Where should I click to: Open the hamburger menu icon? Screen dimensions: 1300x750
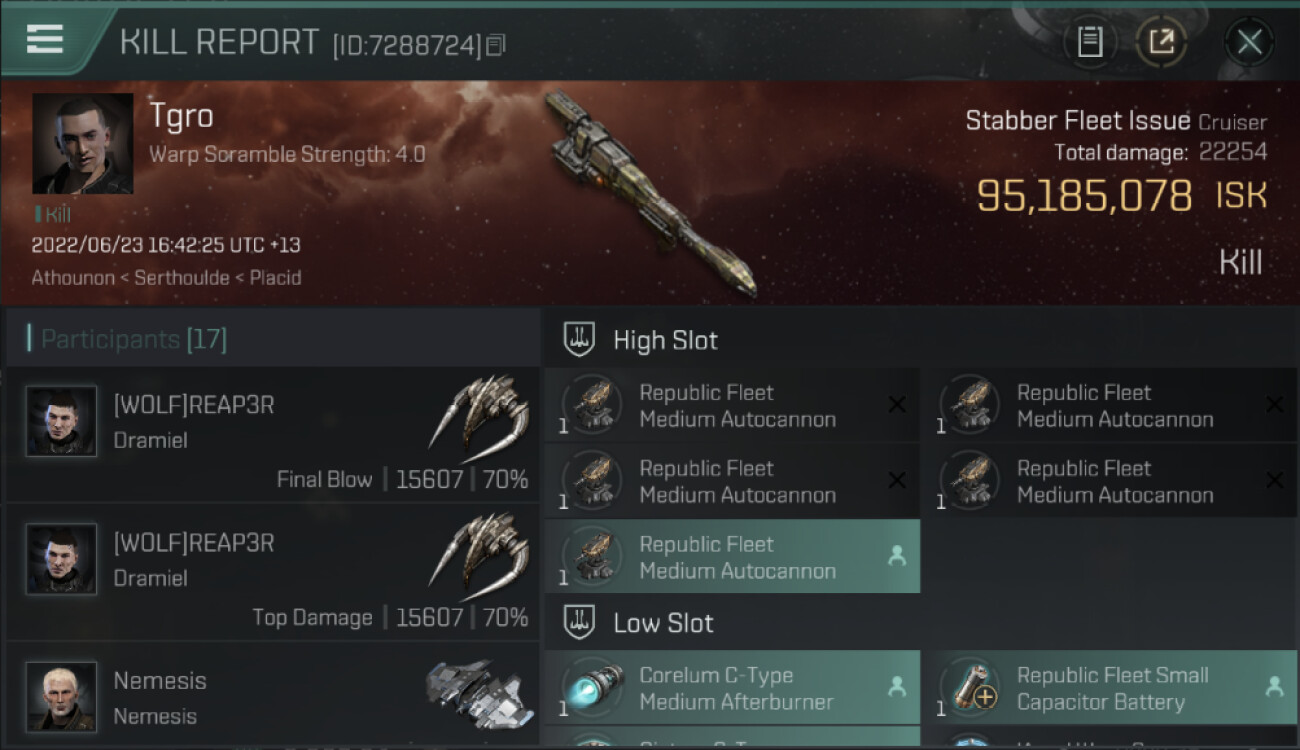(x=45, y=39)
